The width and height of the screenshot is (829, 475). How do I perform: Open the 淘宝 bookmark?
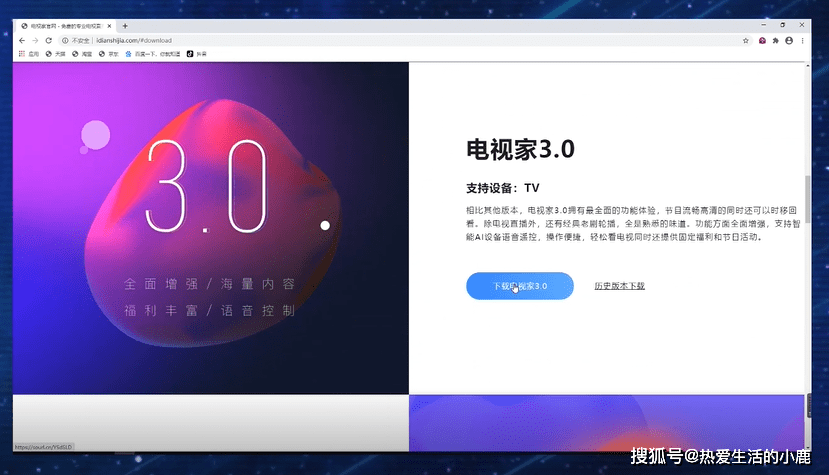click(x=82, y=54)
